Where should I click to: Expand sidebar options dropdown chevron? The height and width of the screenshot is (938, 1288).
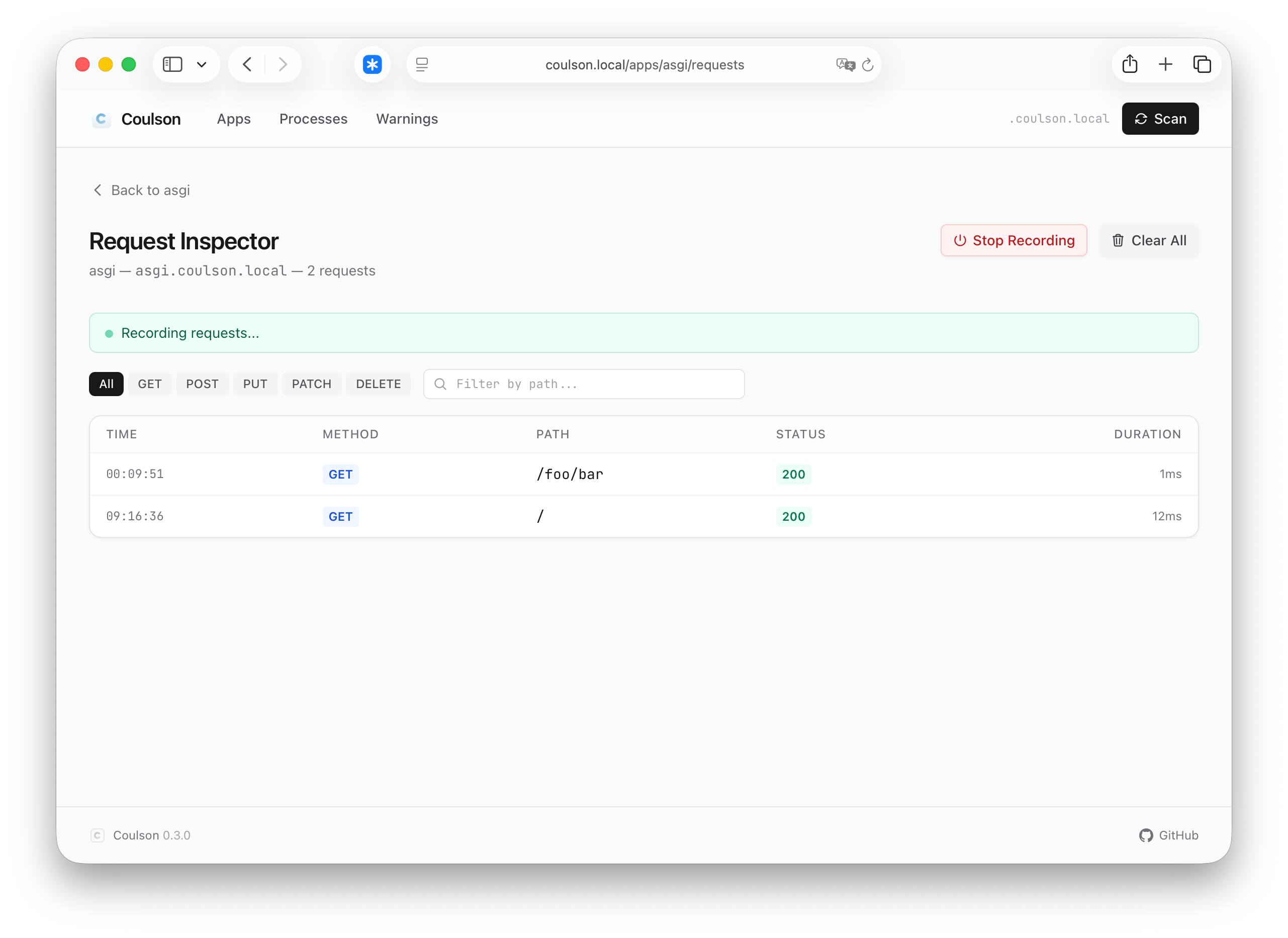(202, 65)
